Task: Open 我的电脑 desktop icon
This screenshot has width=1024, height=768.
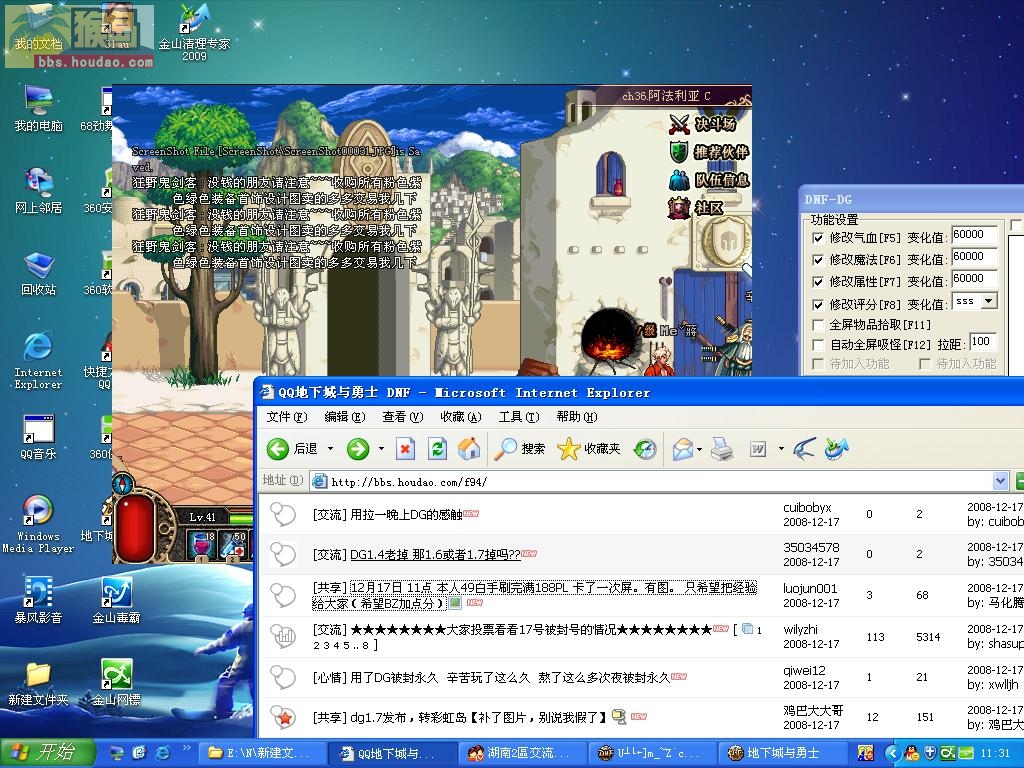Action: 39,108
